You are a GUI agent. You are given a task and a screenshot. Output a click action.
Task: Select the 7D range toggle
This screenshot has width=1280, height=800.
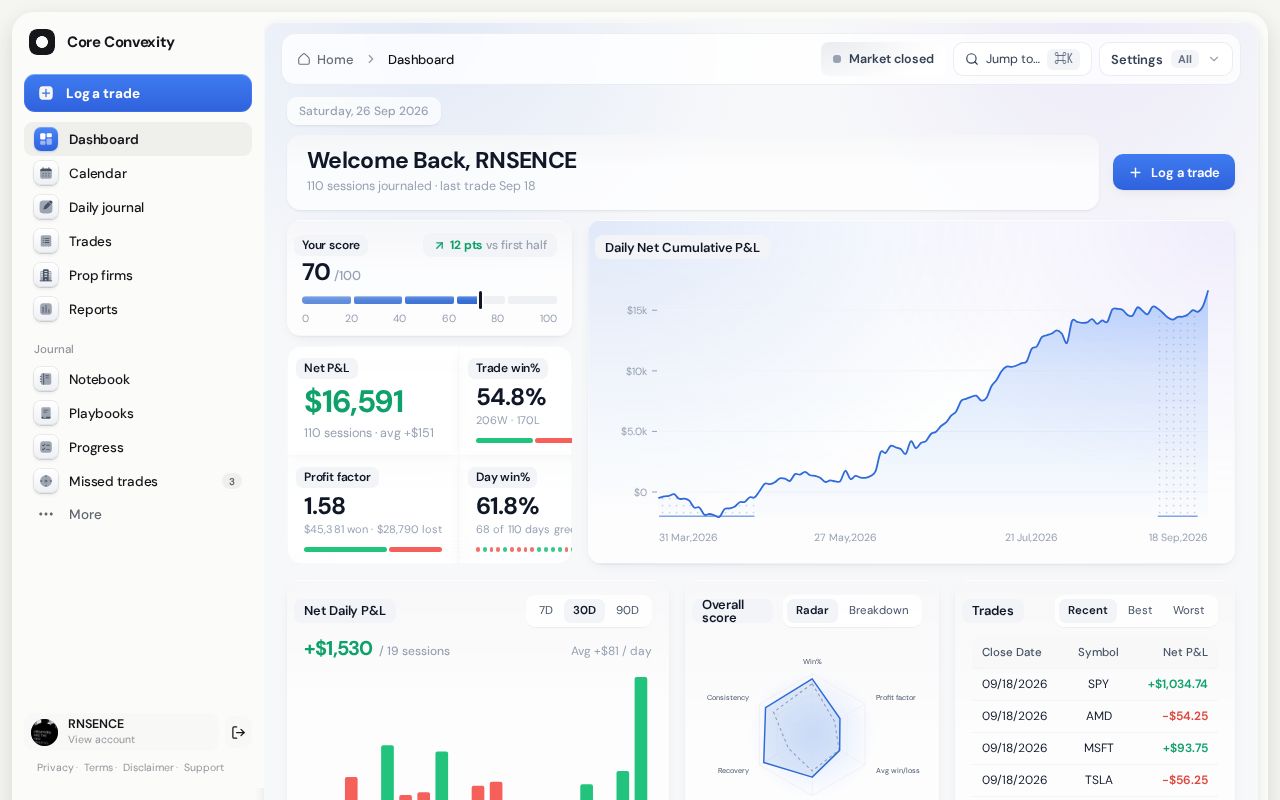pos(546,610)
